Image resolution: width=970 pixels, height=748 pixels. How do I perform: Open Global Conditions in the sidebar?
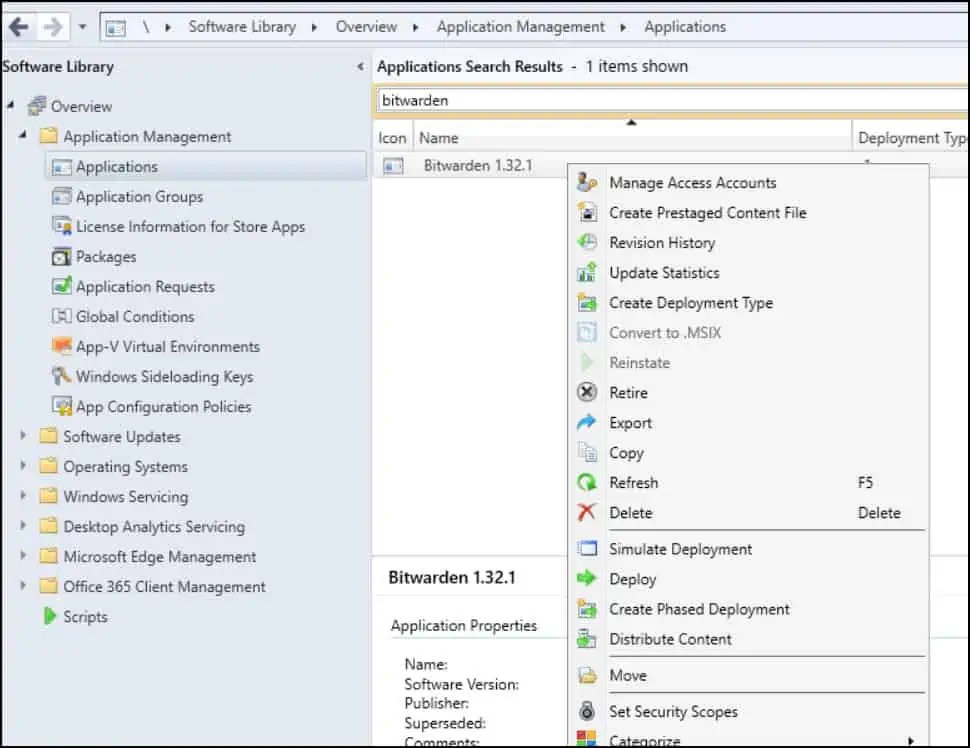coord(61,316)
